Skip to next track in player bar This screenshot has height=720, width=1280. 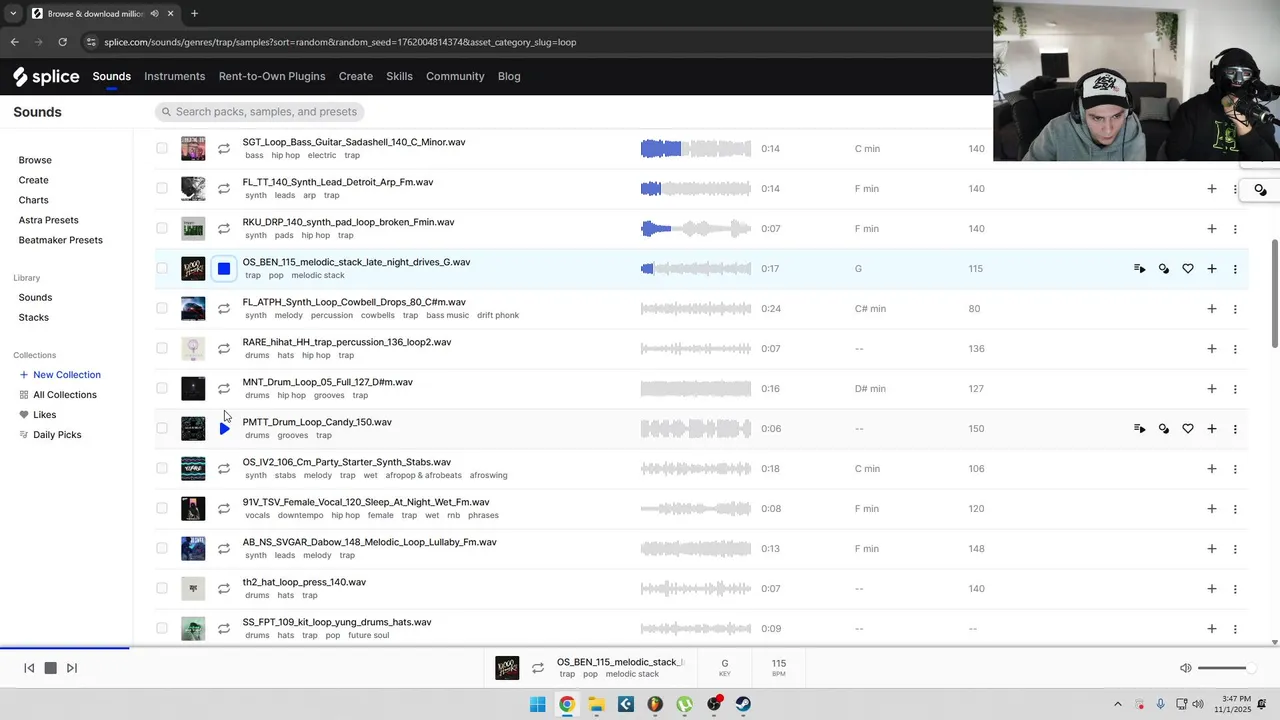(71, 668)
